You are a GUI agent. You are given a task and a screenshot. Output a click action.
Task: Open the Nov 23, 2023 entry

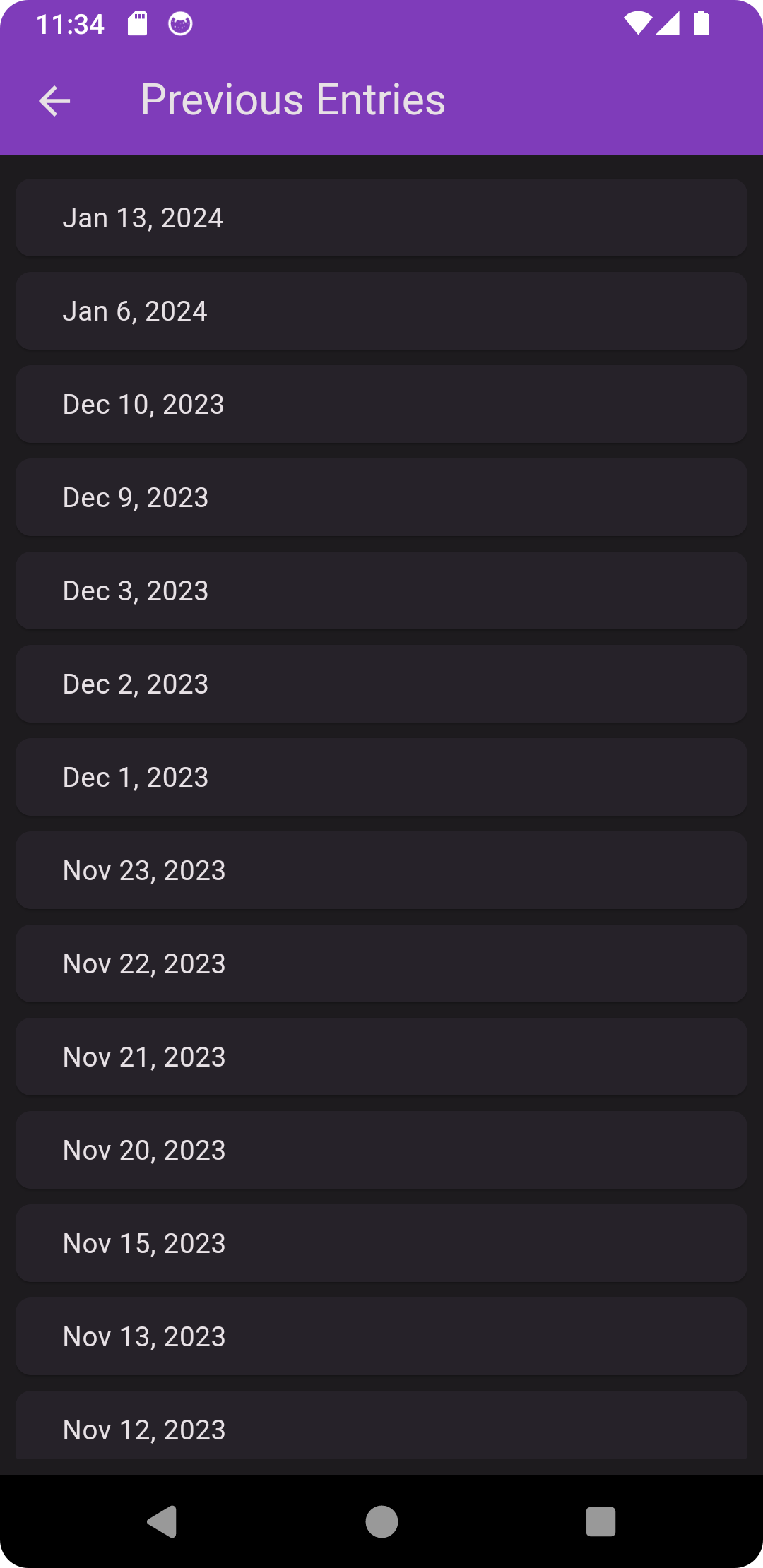[381, 870]
